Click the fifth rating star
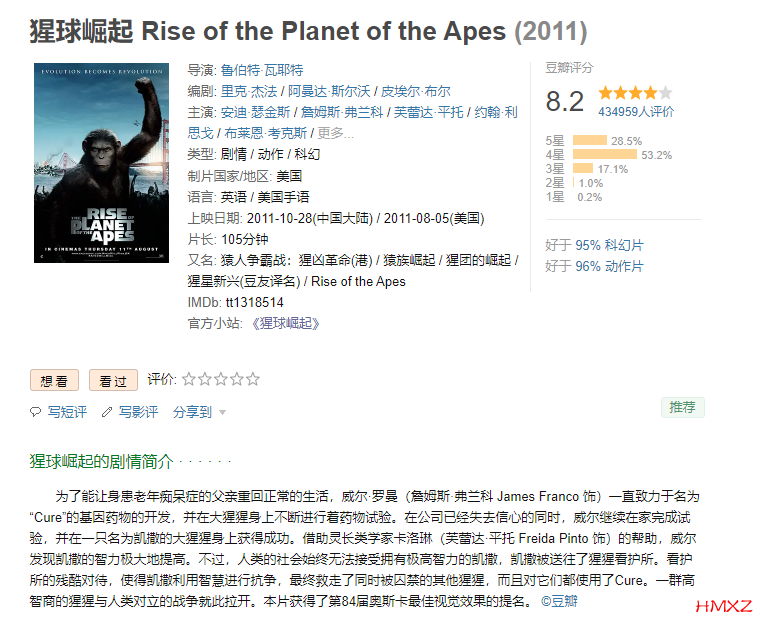Viewport: 763px width, 635px height. pos(253,380)
